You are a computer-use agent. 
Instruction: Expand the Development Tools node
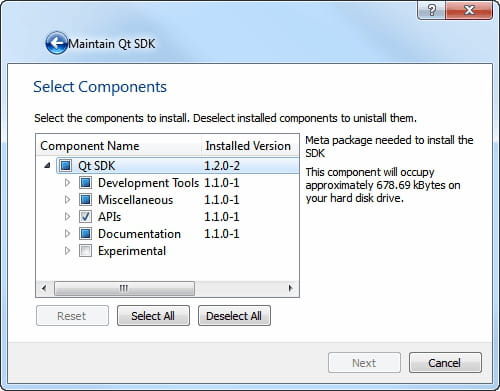pos(67,183)
